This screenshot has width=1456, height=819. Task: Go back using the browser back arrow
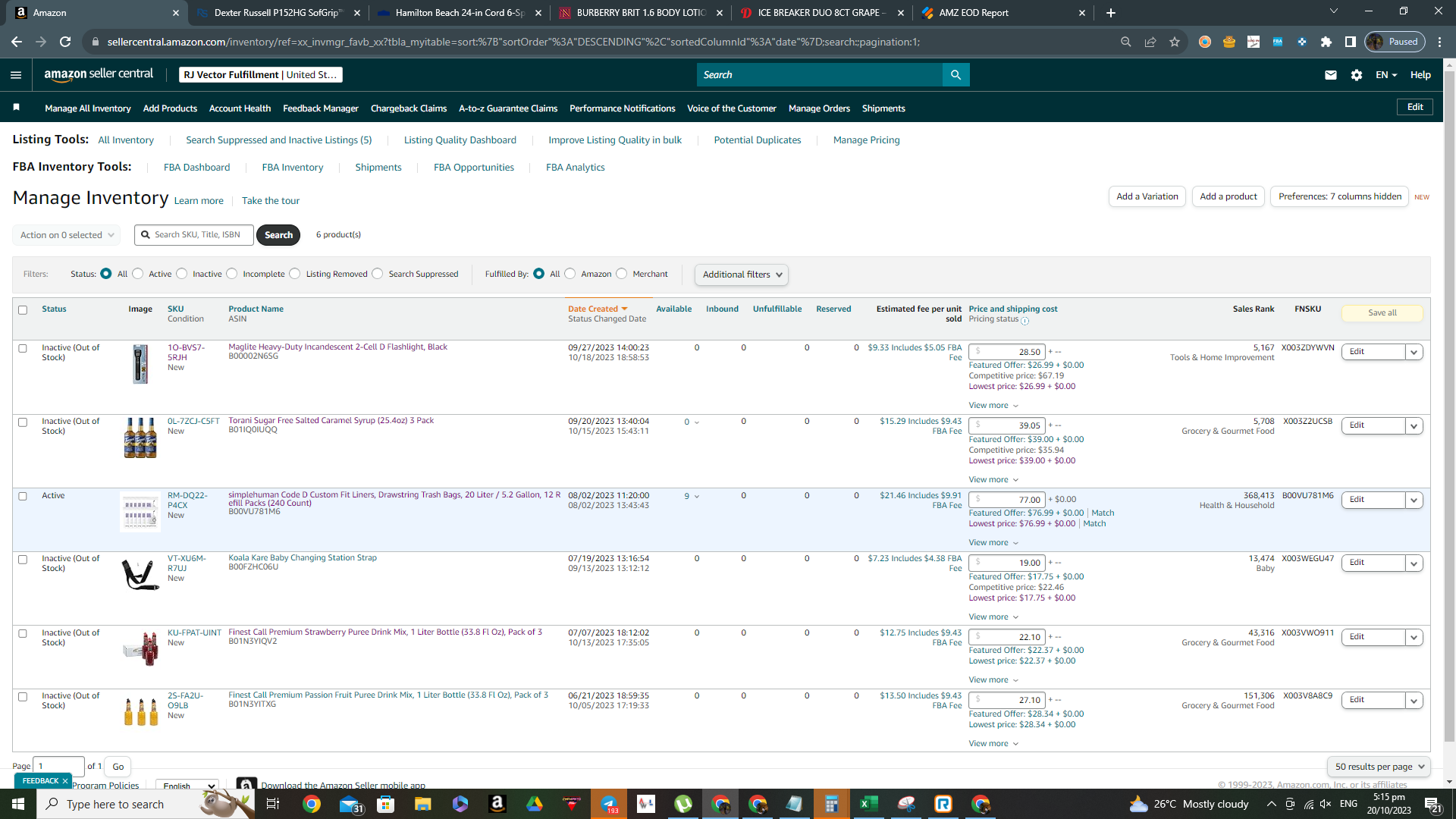17,42
